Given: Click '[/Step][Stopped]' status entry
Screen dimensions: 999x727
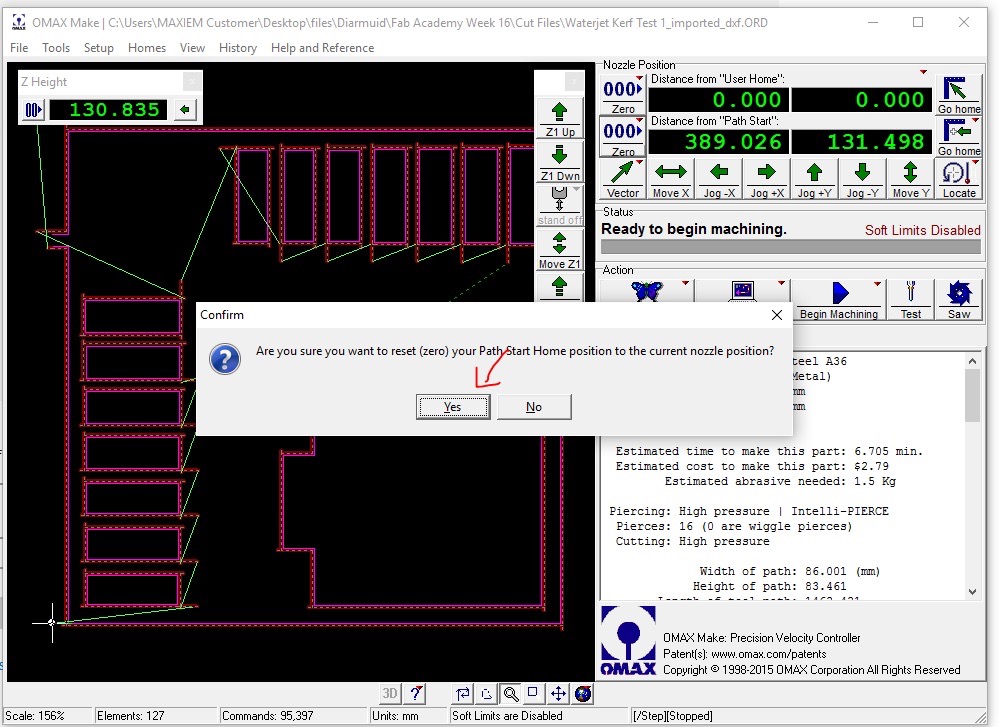Looking at the screenshot, I should pyautogui.click(x=673, y=716).
